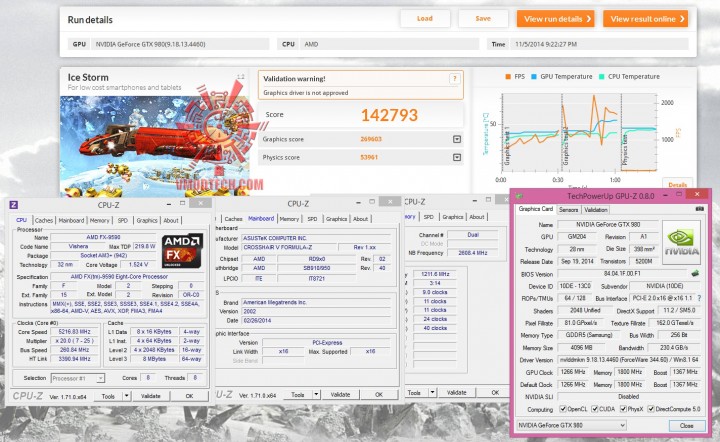
Task: Select the CPU tab in leftmost CPU-Z
Action: coord(22,220)
